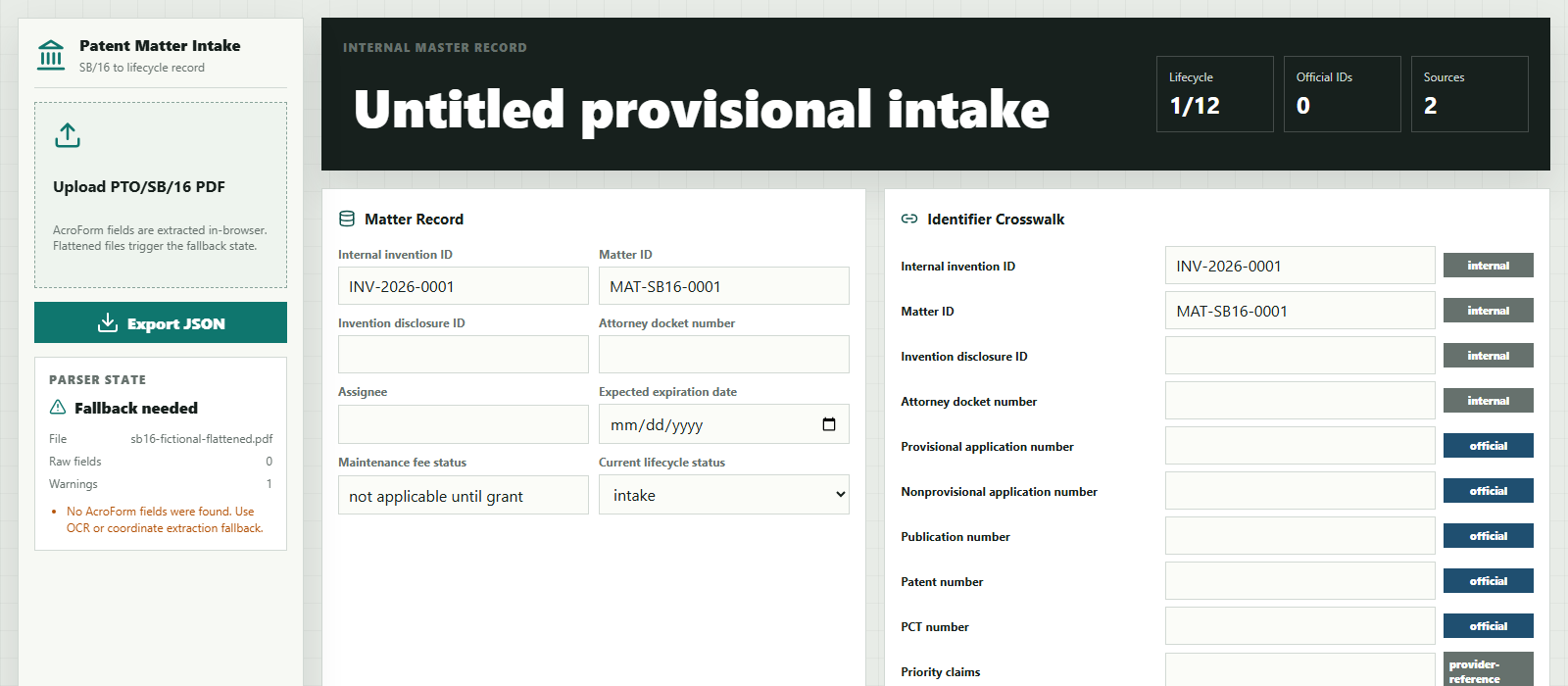Click the official badge for Provisional application number

coord(1489,446)
